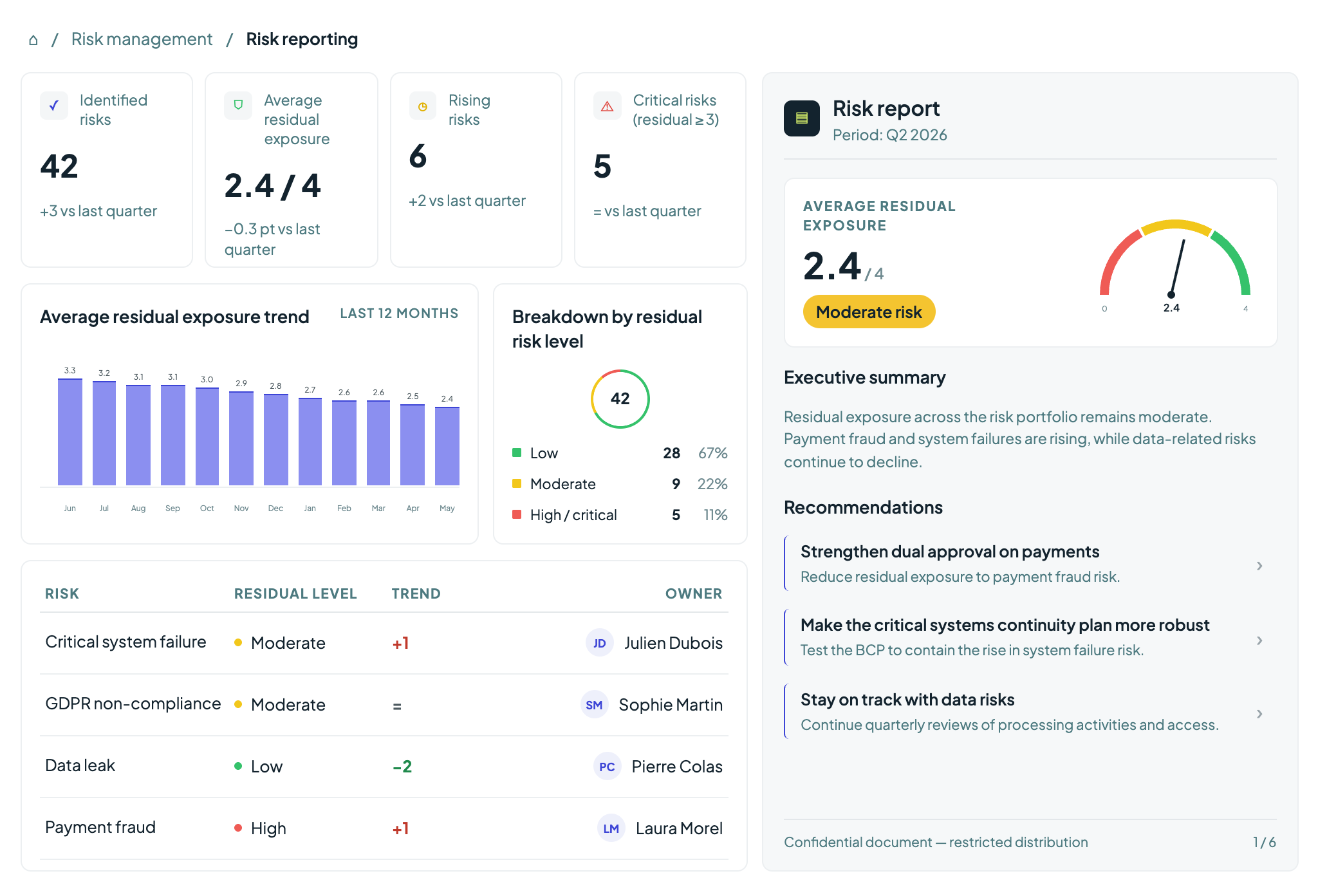
Task: Select the 2.4 / 4 exposure value
Action: click(272, 186)
